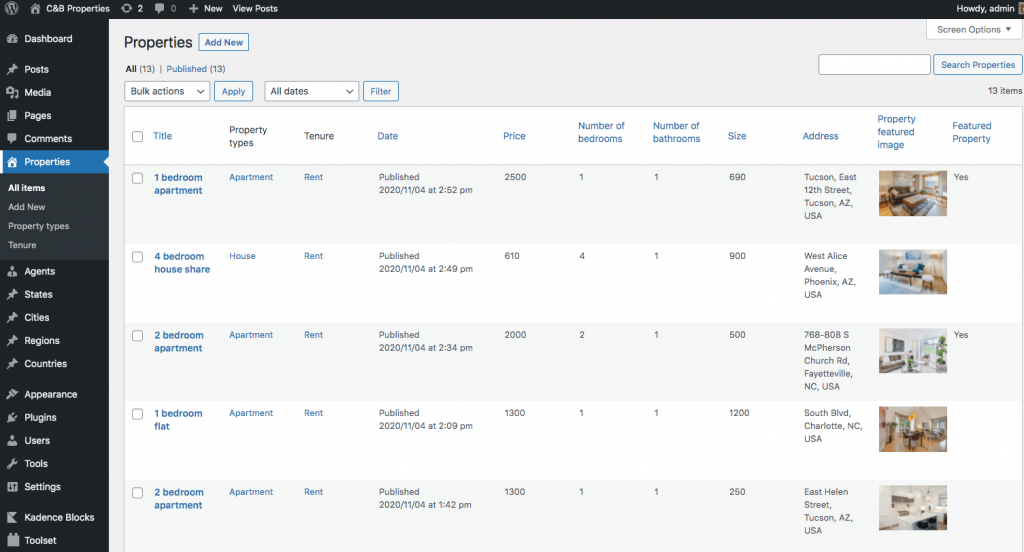Sort by Featured Property column
The height and width of the screenshot is (552, 1024).
point(971,132)
